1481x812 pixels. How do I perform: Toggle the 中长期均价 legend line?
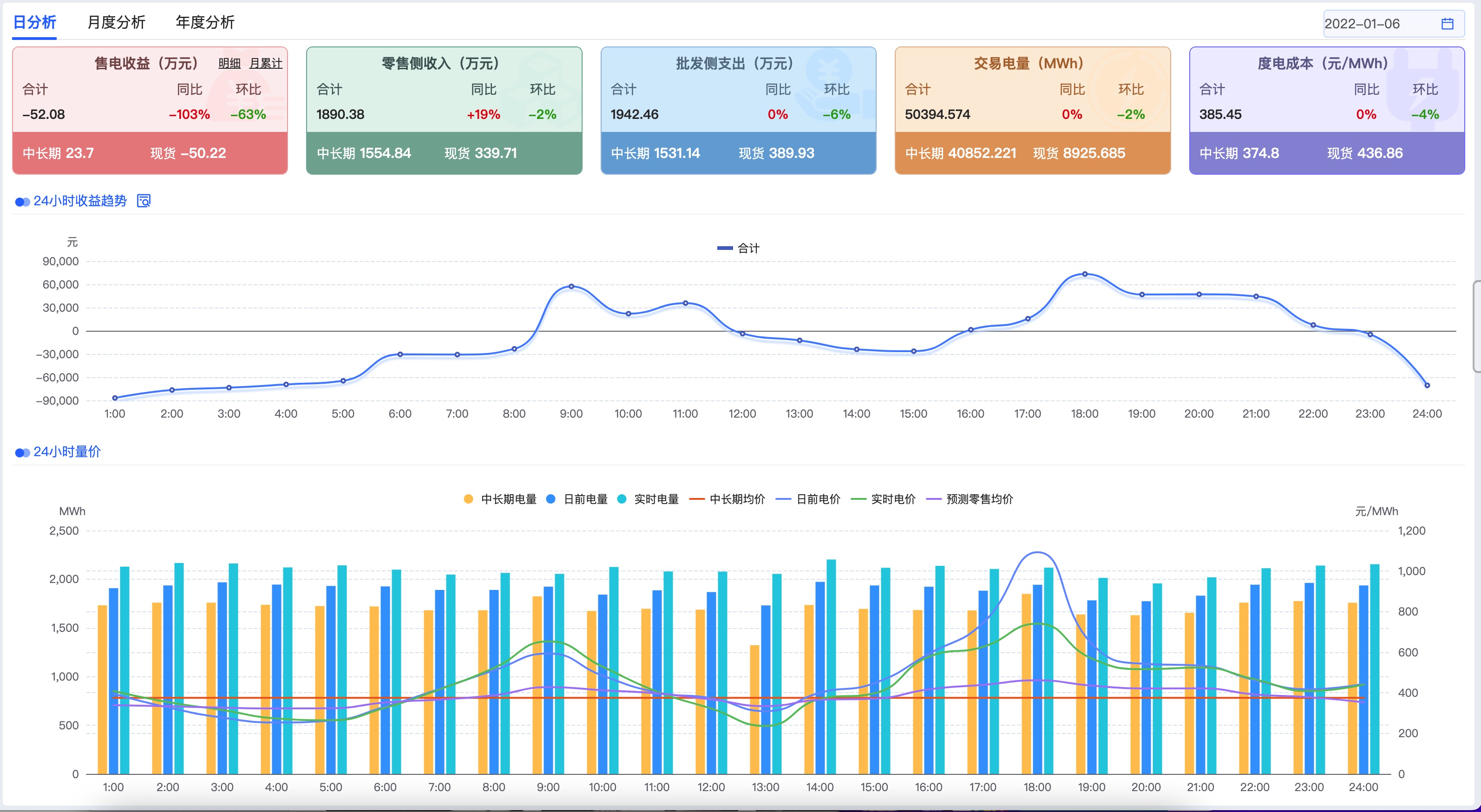coord(727,499)
